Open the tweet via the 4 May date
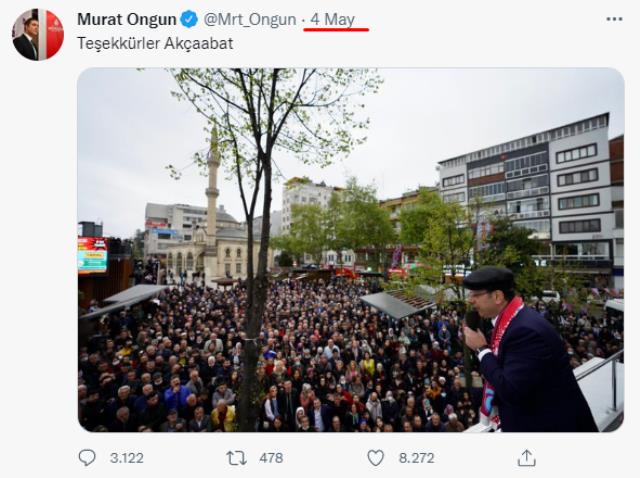Image resolution: width=640 pixels, height=478 pixels. 332,19
